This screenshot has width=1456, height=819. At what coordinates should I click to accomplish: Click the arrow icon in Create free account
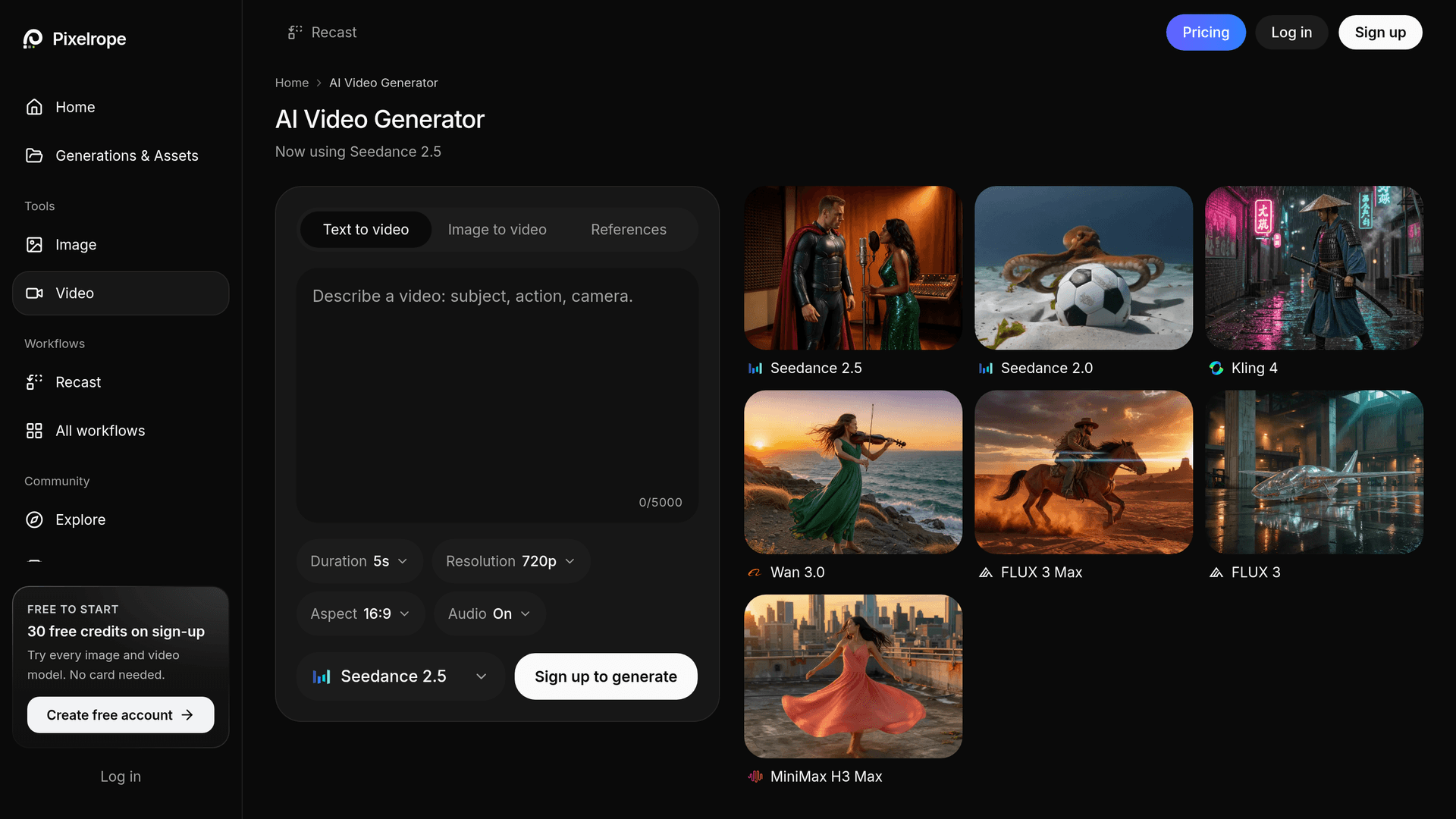click(x=187, y=715)
